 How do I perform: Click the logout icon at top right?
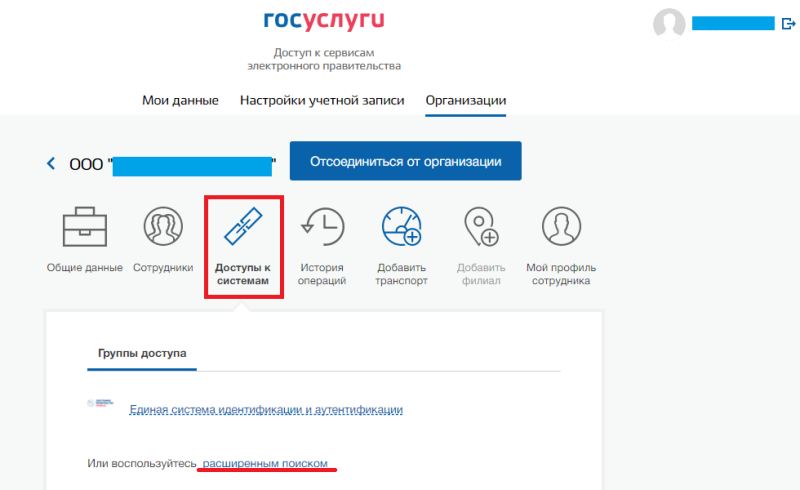(789, 23)
